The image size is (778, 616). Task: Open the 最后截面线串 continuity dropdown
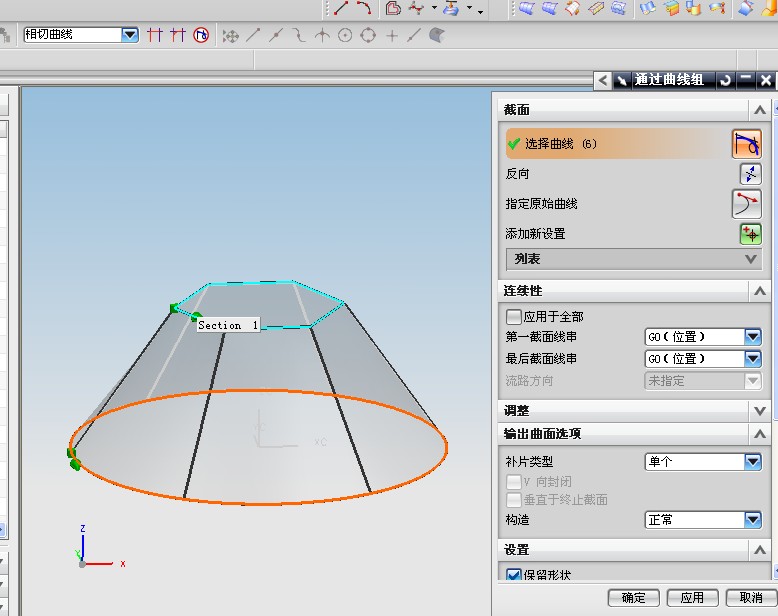click(753, 359)
